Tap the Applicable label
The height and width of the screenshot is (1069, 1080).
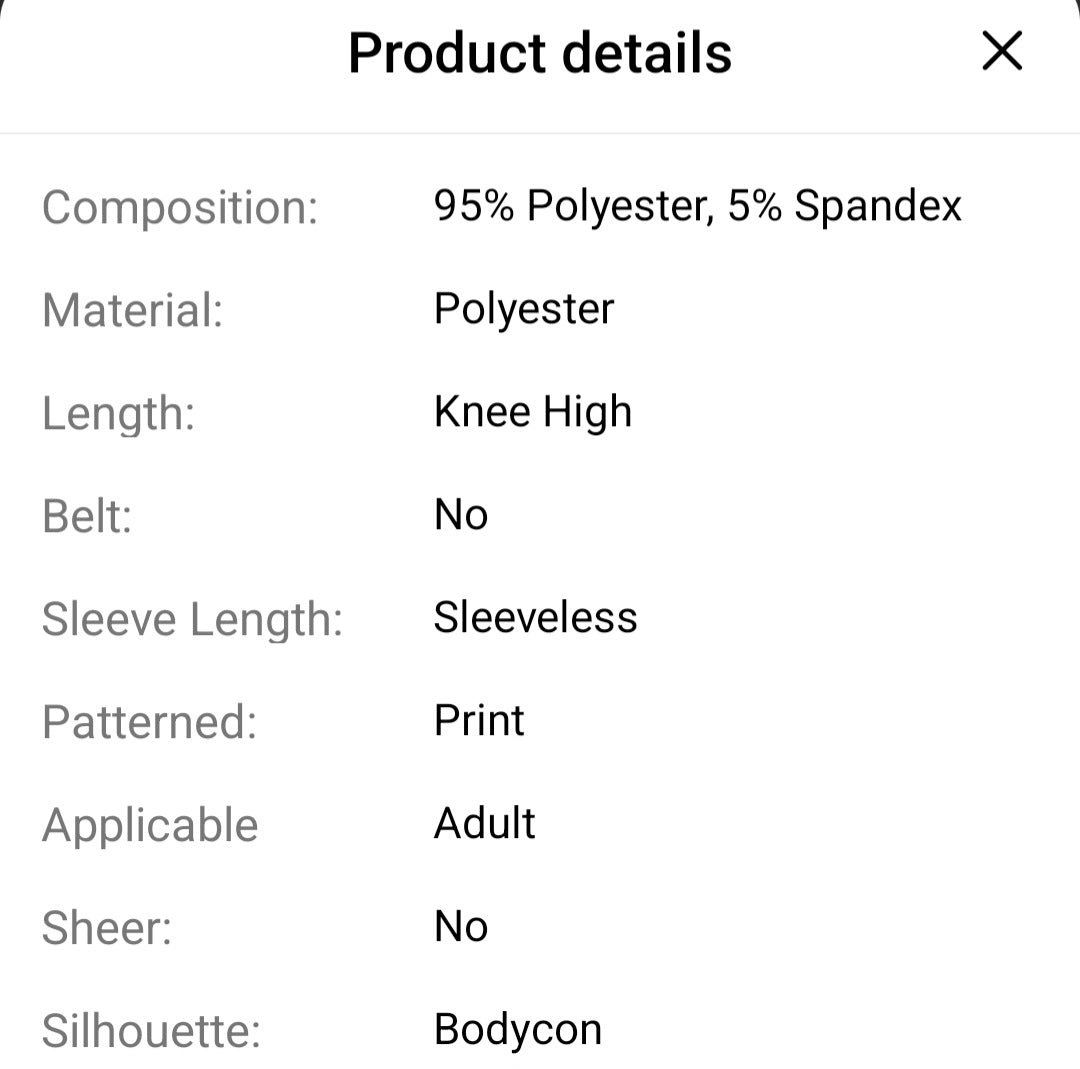coord(150,826)
